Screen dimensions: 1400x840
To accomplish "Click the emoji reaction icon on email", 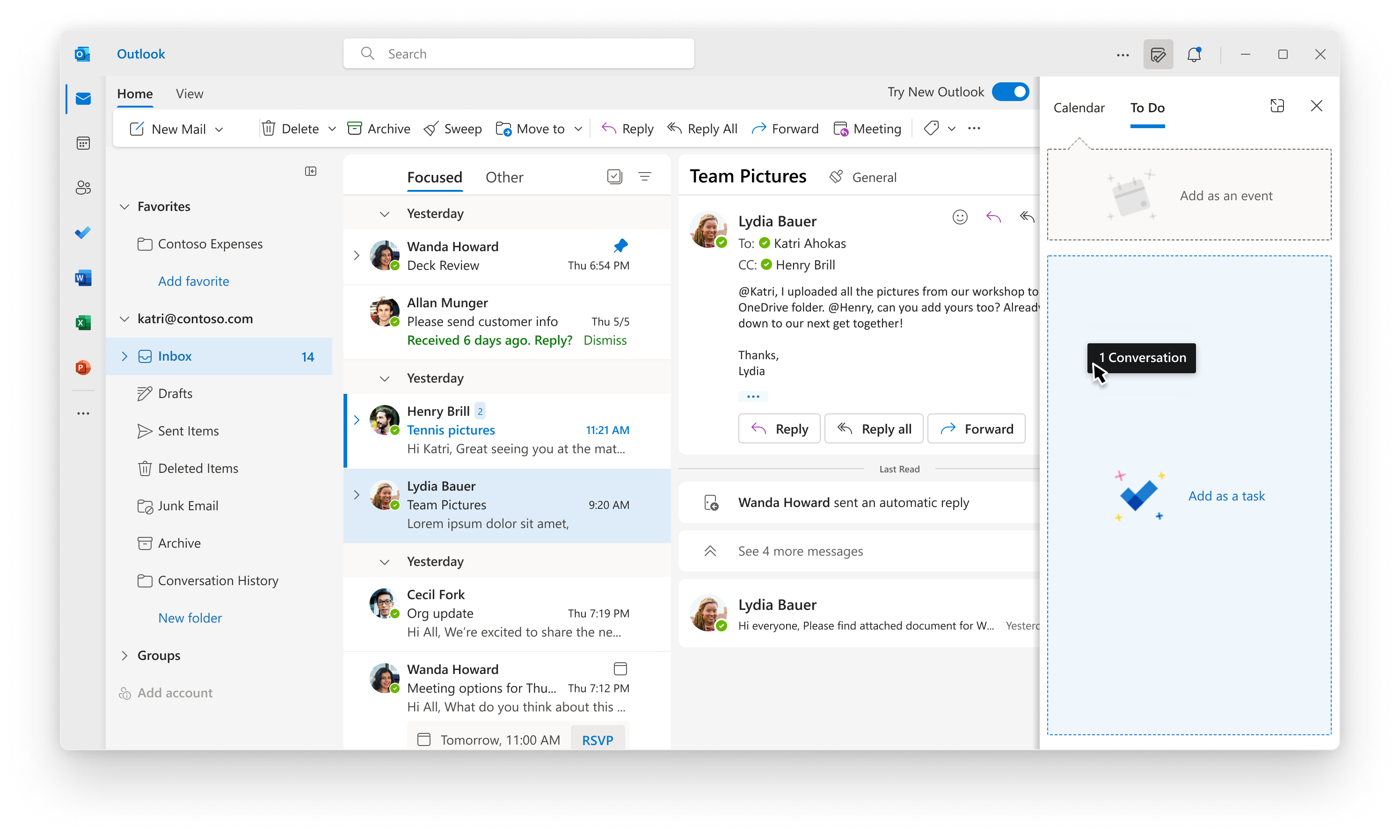I will coord(959,216).
